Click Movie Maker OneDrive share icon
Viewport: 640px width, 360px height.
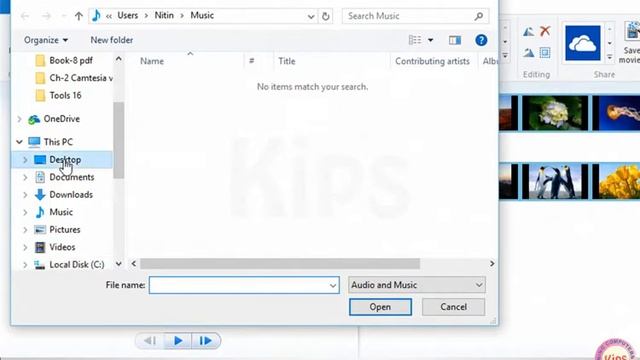(x=582, y=43)
